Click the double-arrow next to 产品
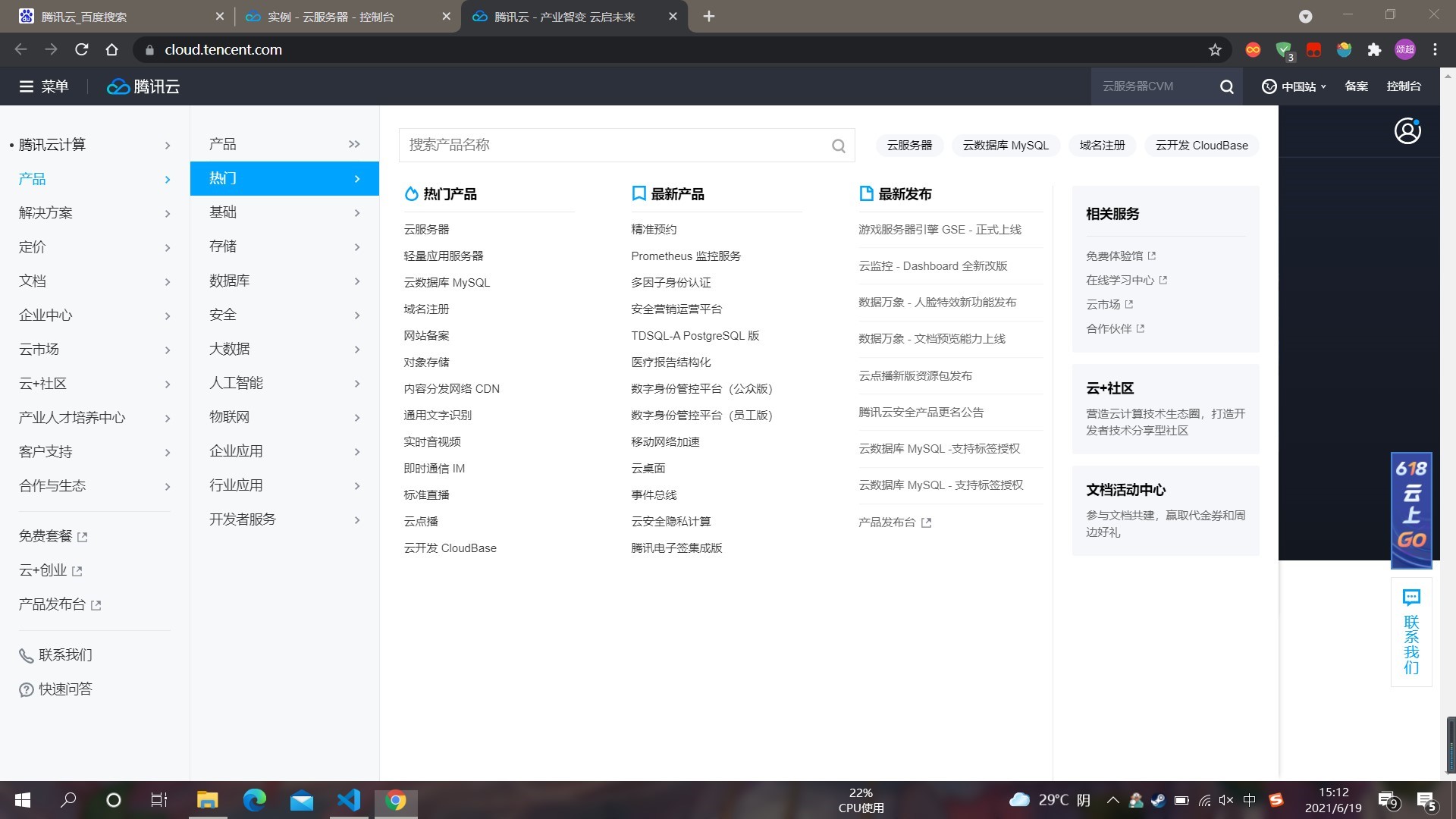The height and width of the screenshot is (819, 1456). click(354, 144)
